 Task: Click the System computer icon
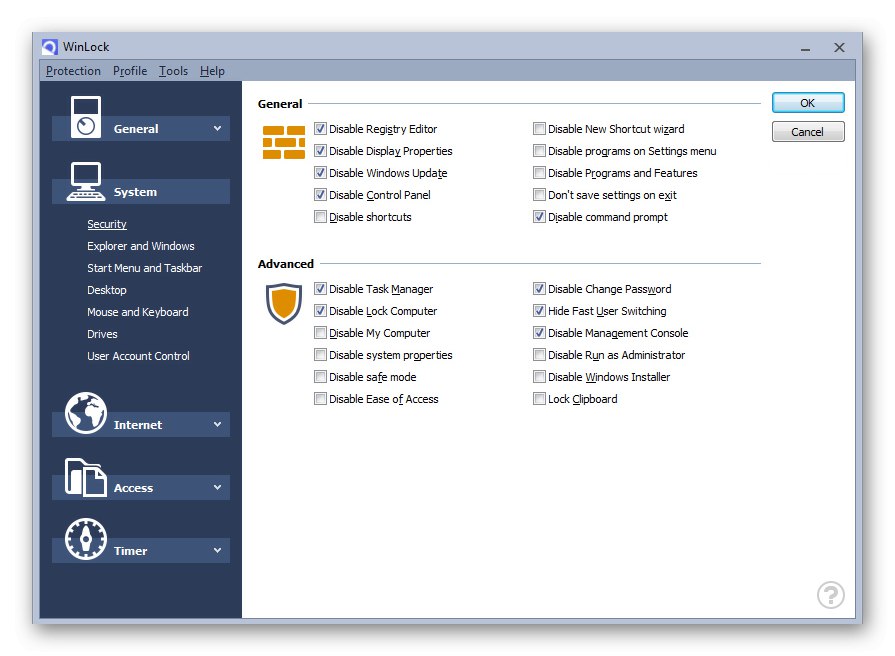point(86,182)
